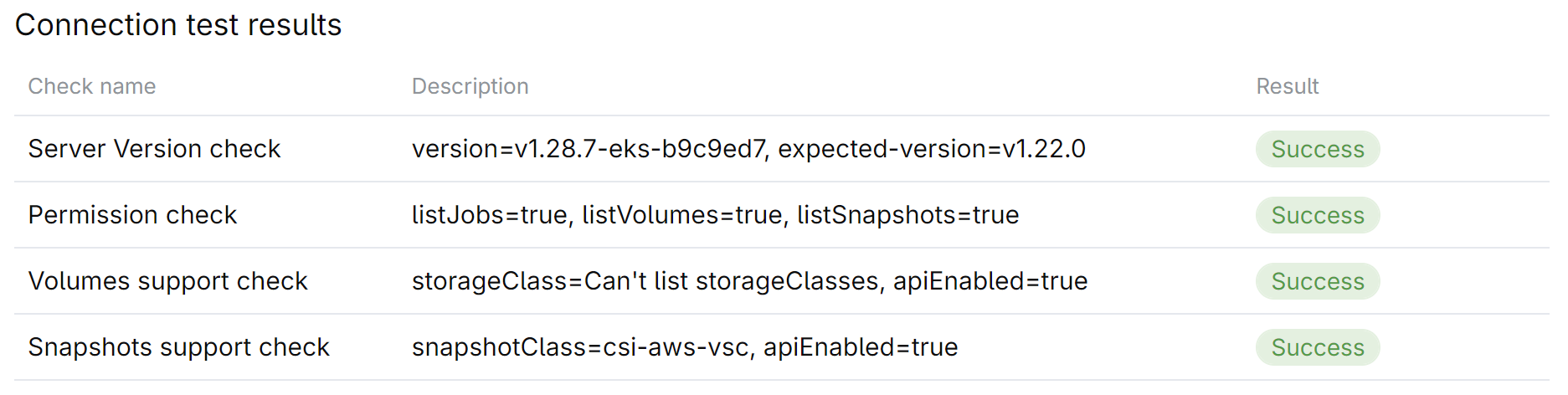Select the snapshotClass=csi-aws-vsc text
Screen dimensions: 1568x395
point(579,347)
